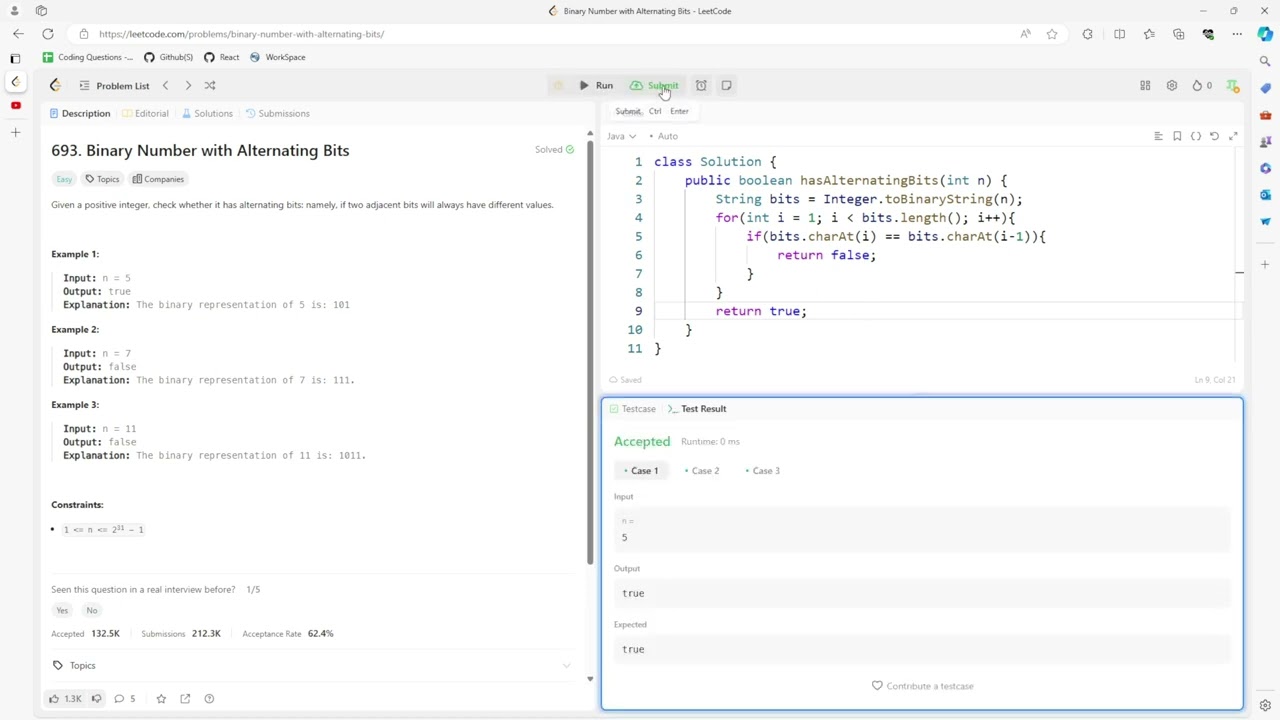
Task: Dislike the problem with thumbs down
Action: tap(96, 698)
